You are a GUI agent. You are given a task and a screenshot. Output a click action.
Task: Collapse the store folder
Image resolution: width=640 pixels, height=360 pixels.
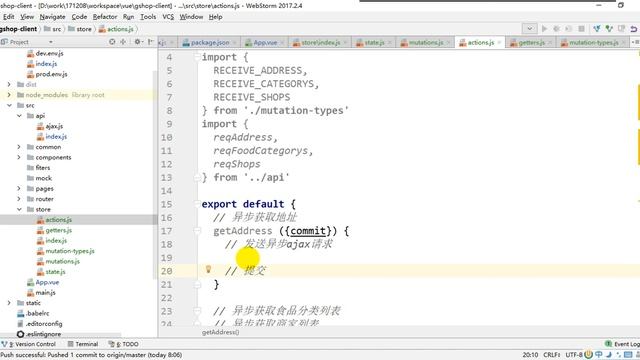tap(19, 209)
